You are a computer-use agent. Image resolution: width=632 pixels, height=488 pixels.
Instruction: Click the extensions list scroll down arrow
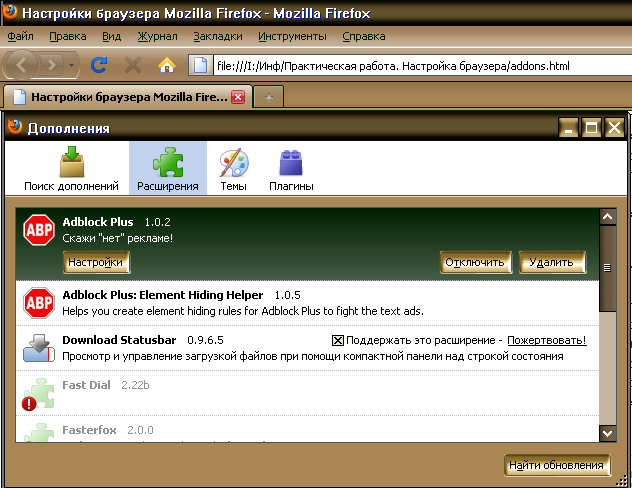click(x=607, y=434)
